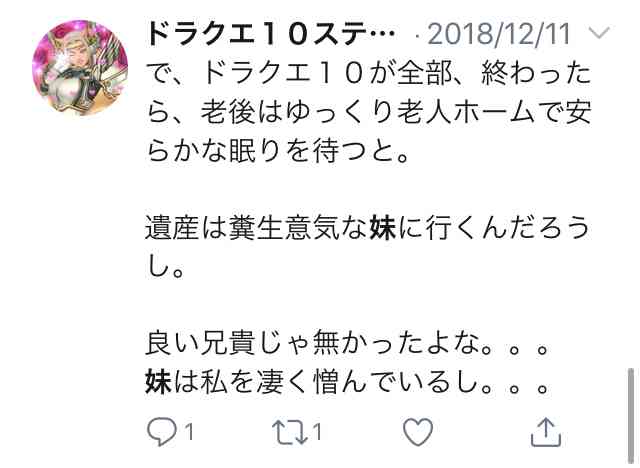Click the 2018/12/11 timestamp link

[x=498, y=34]
